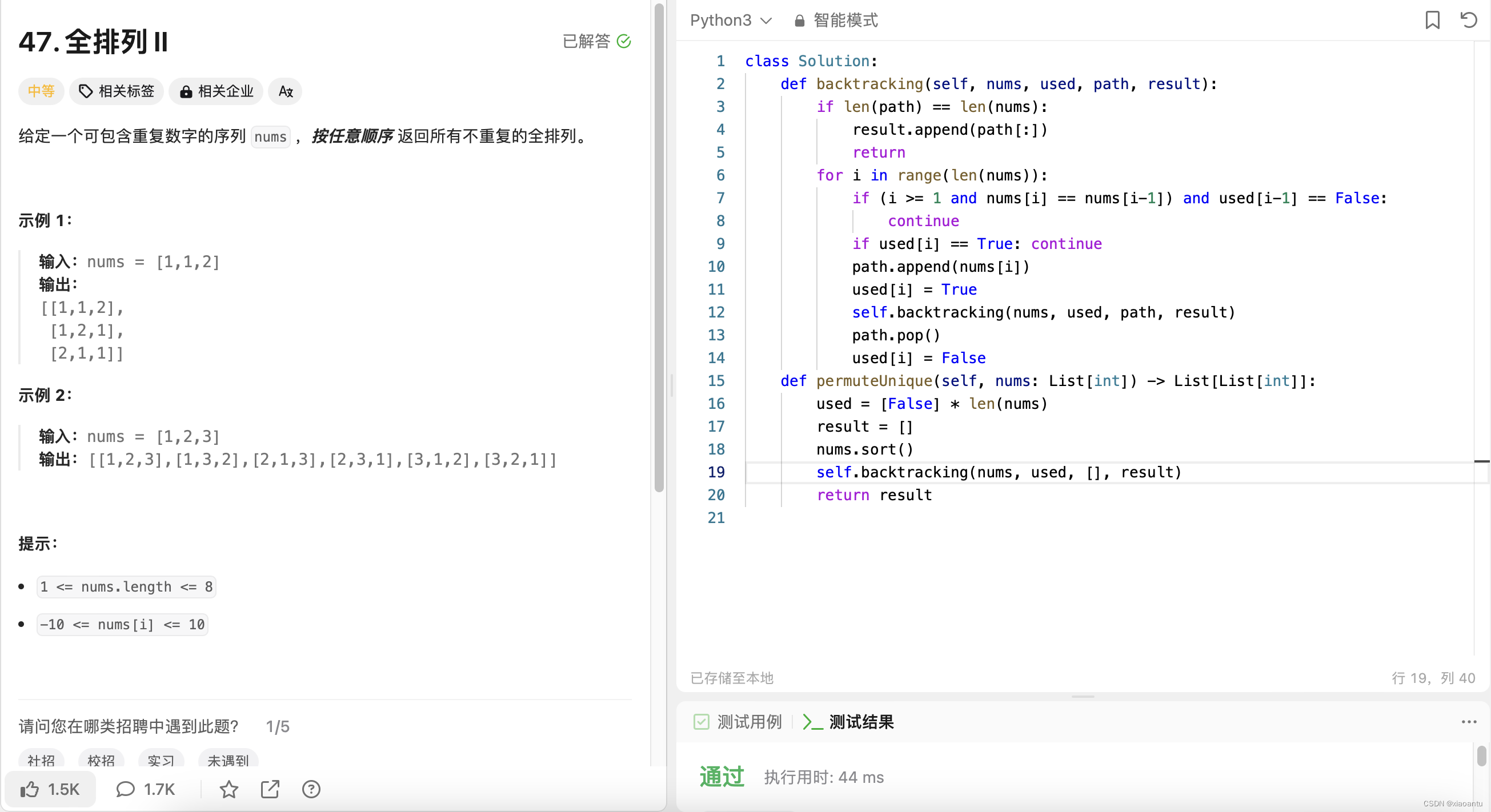Select the 未遇到 not encountered option
The image size is (1491, 812).
228,759
